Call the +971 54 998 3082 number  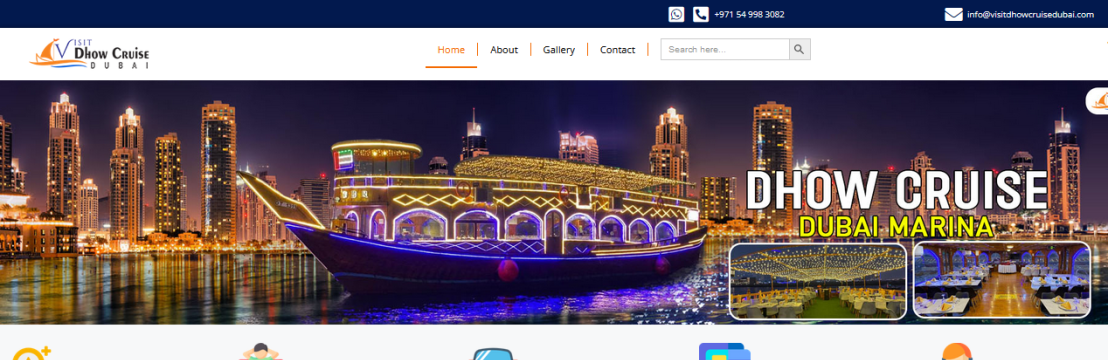pyautogui.click(x=749, y=14)
